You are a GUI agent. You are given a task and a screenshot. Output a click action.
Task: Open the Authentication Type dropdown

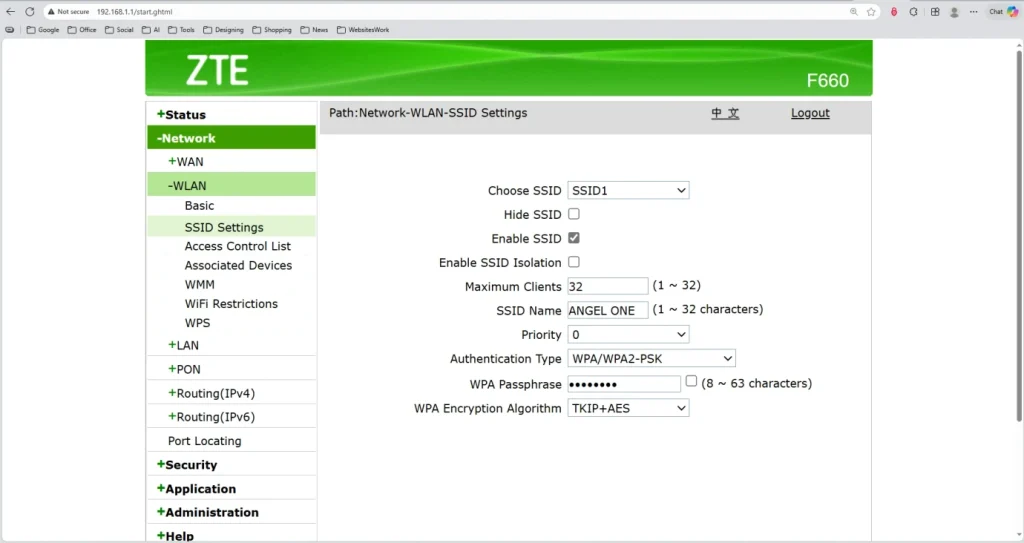(651, 358)
